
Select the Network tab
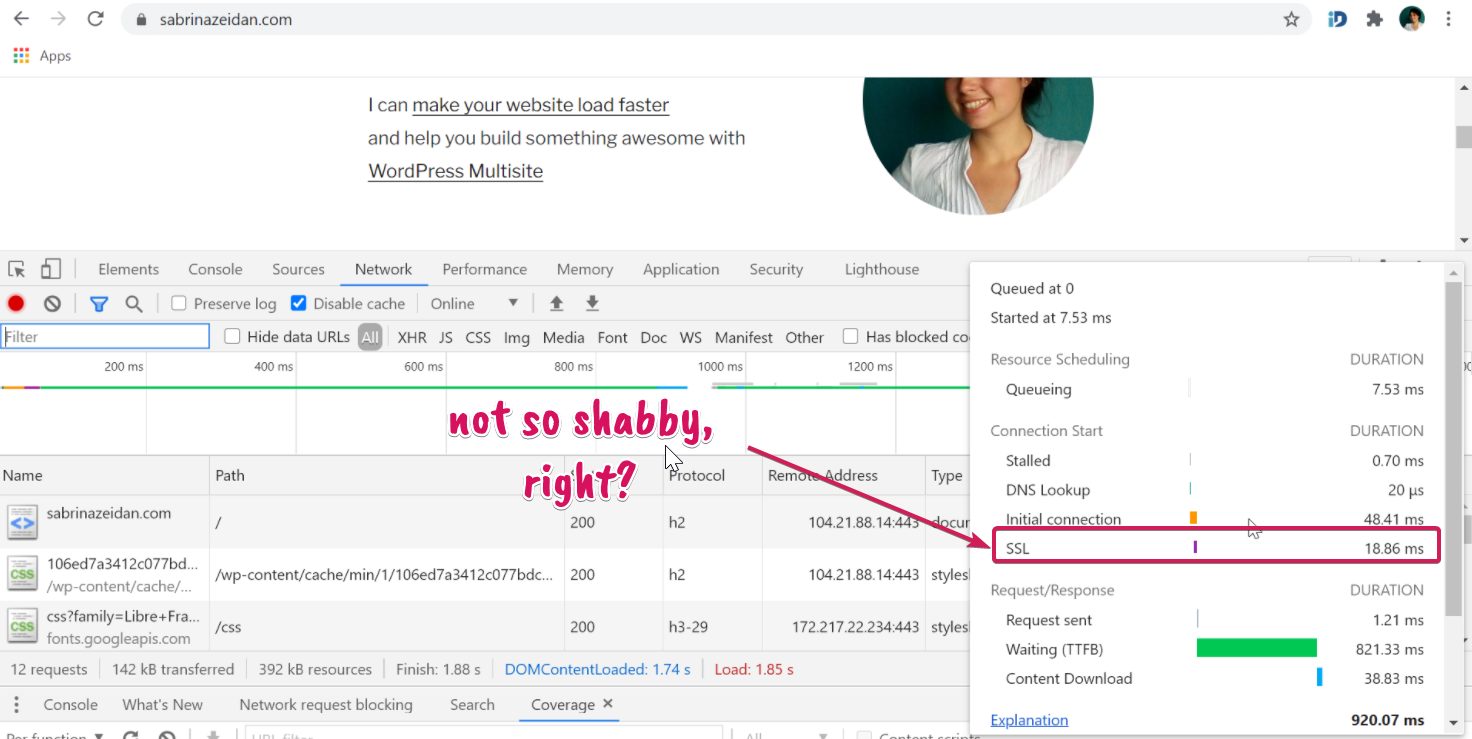pyautogui.click(x=383, y=269)
